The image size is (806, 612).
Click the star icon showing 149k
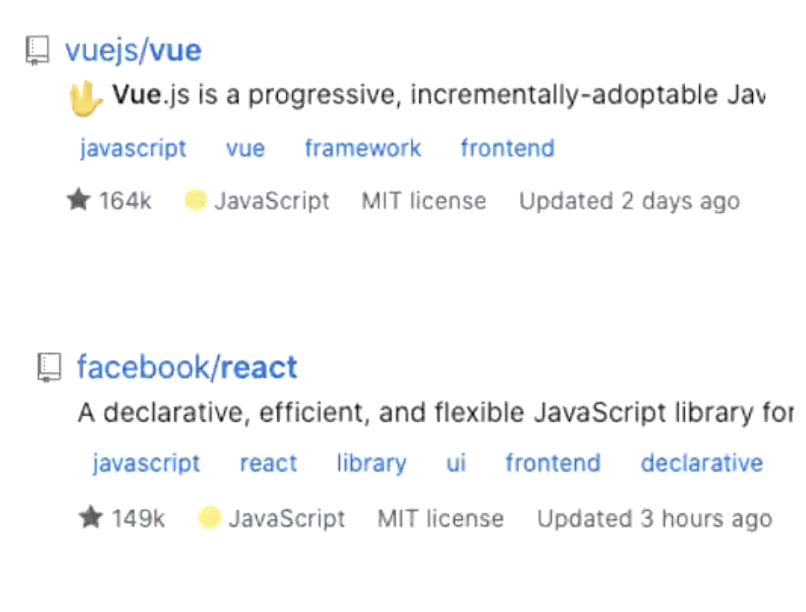click(91, 518)
